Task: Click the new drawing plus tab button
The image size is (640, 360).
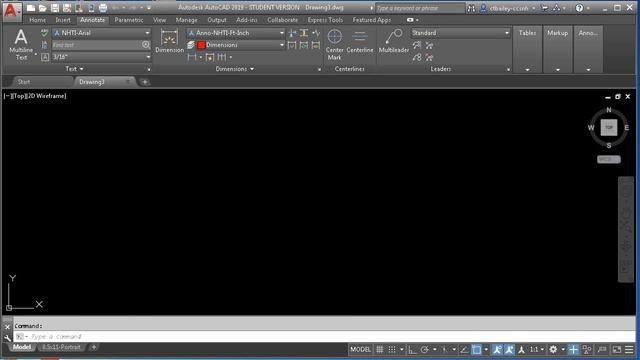Action: click(x=144, y=82)
